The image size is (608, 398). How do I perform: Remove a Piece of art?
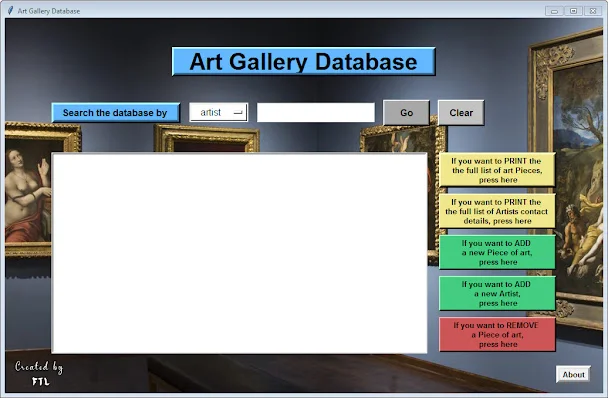pos(497,335)
